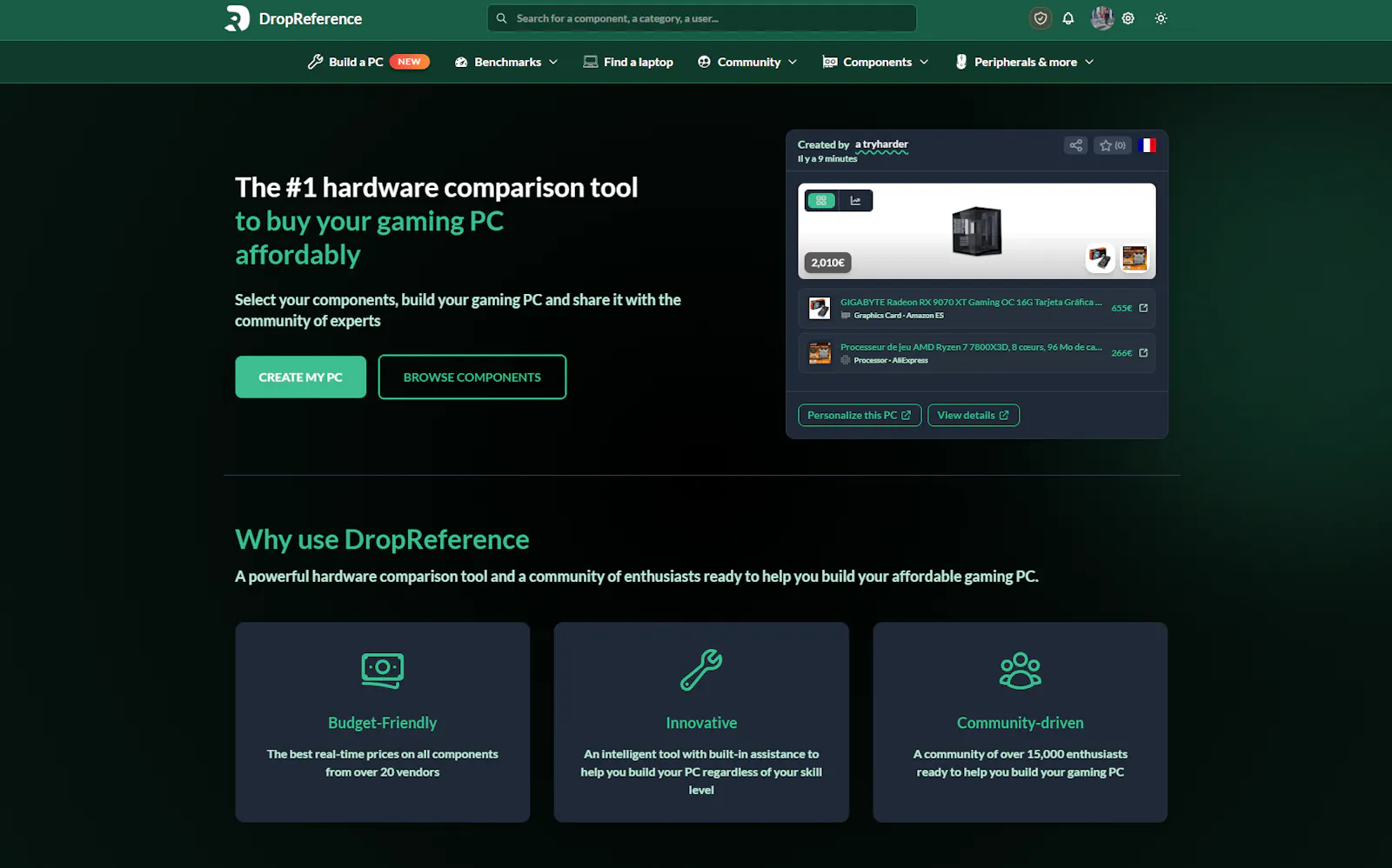Viewport: 1392px width, 868px height.
Task: Switch to grid view in build card
Action: click(x=821, y=201)
